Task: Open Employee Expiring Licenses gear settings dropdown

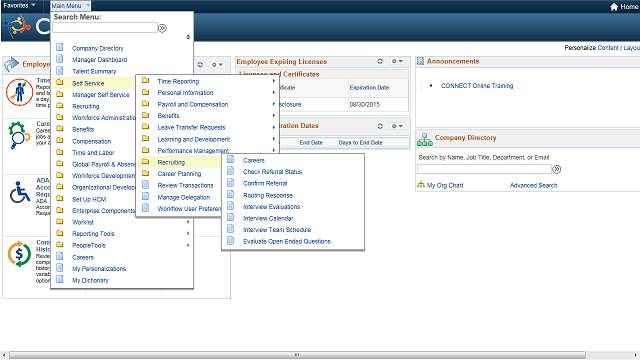Action: 397,61
